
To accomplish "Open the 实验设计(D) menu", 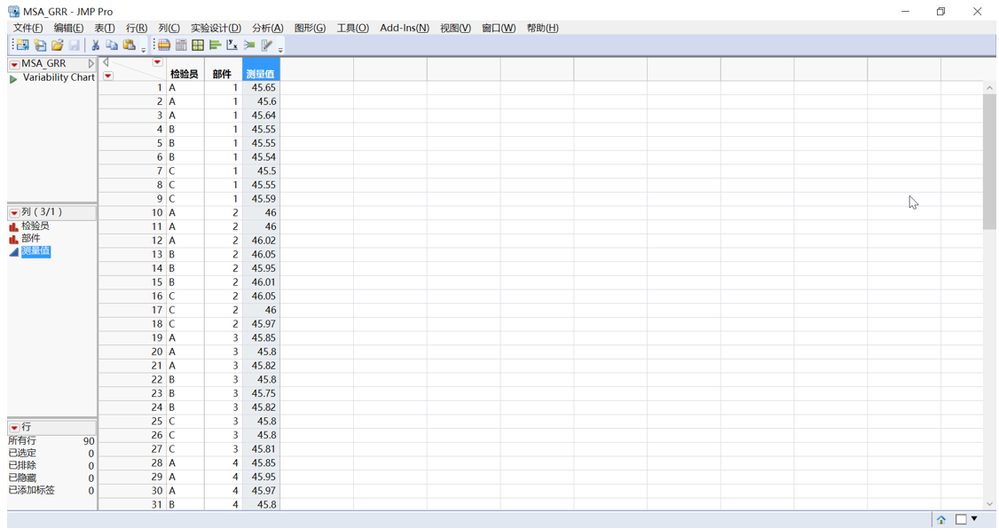I will tap(216, 28).
